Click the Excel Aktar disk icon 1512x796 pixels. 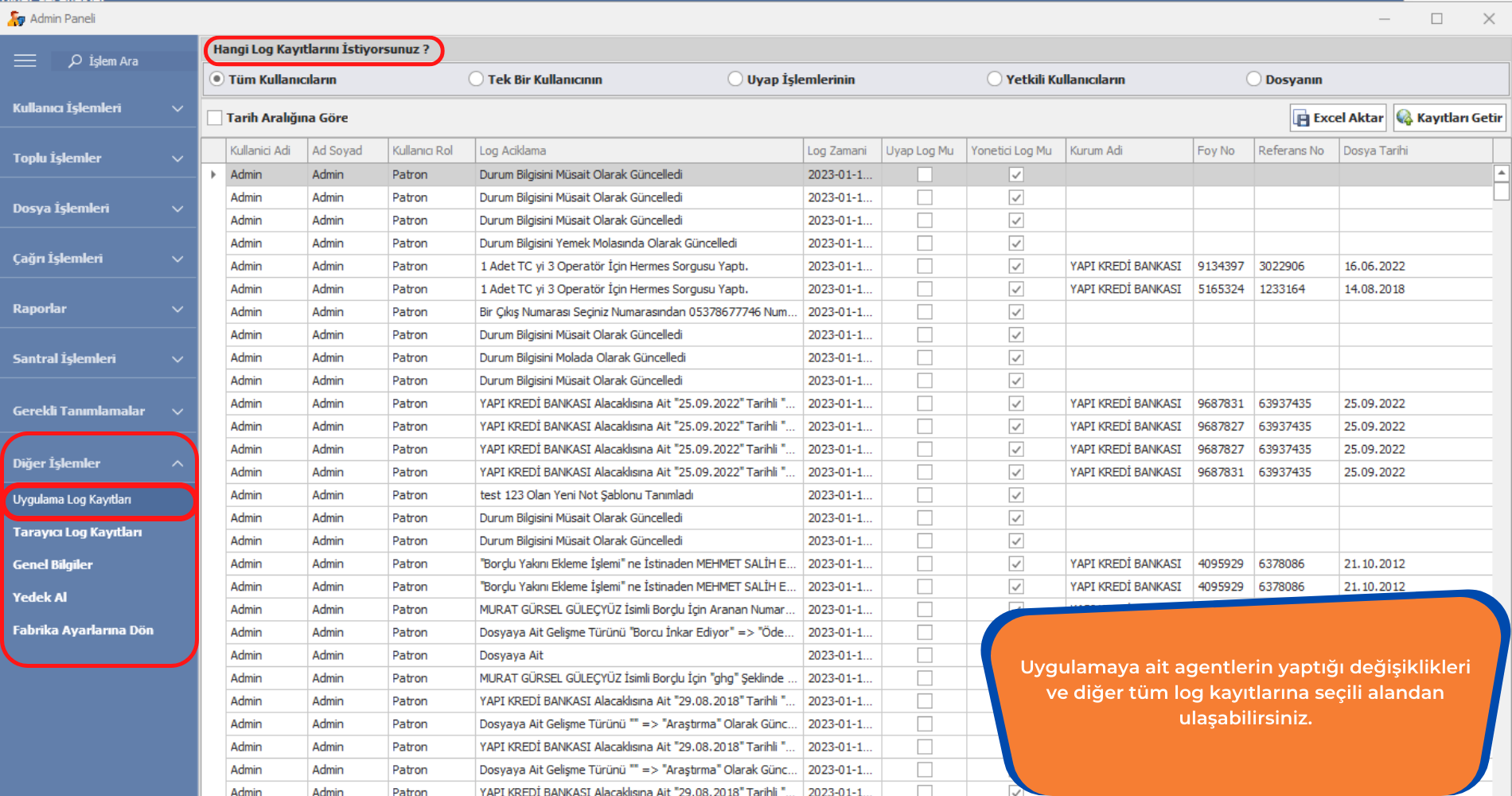[x=1301, y=118]
